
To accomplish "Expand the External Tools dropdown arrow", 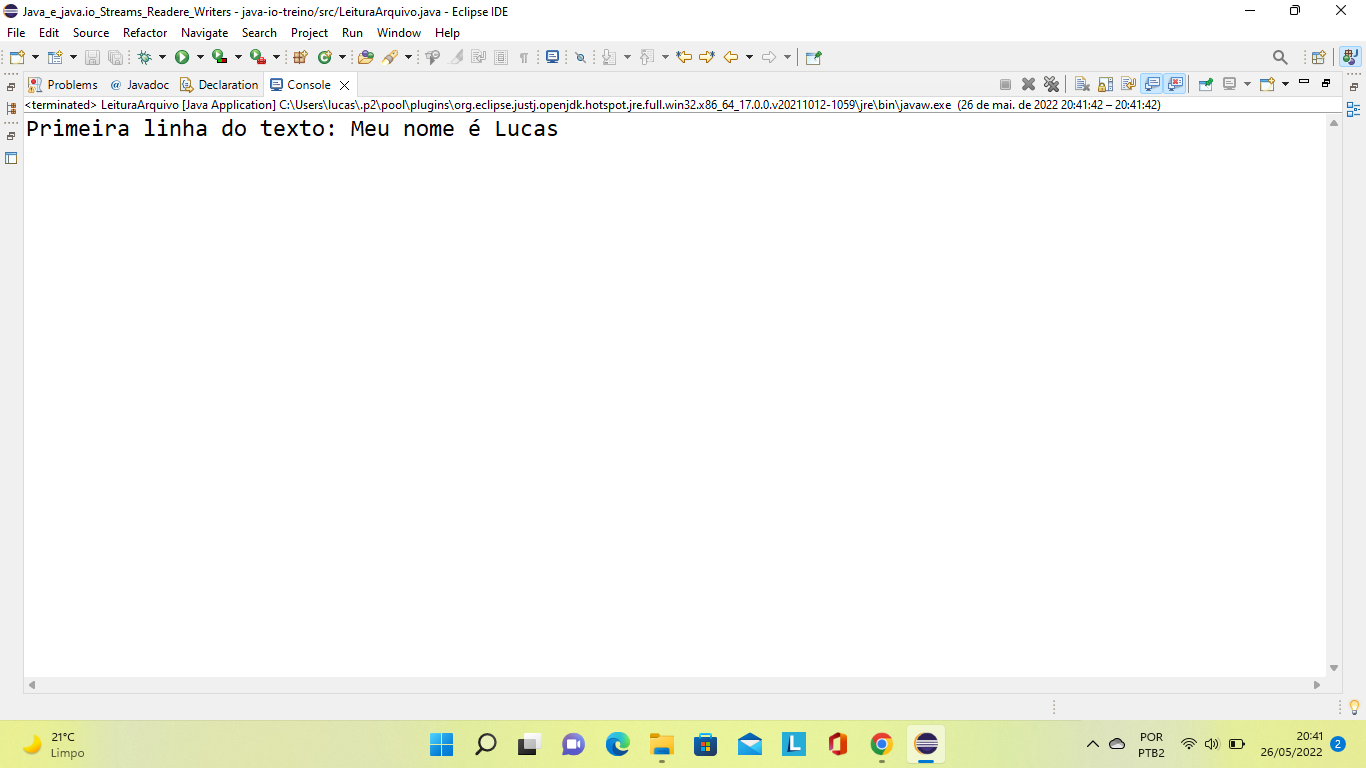I will (x=276, y=57).
